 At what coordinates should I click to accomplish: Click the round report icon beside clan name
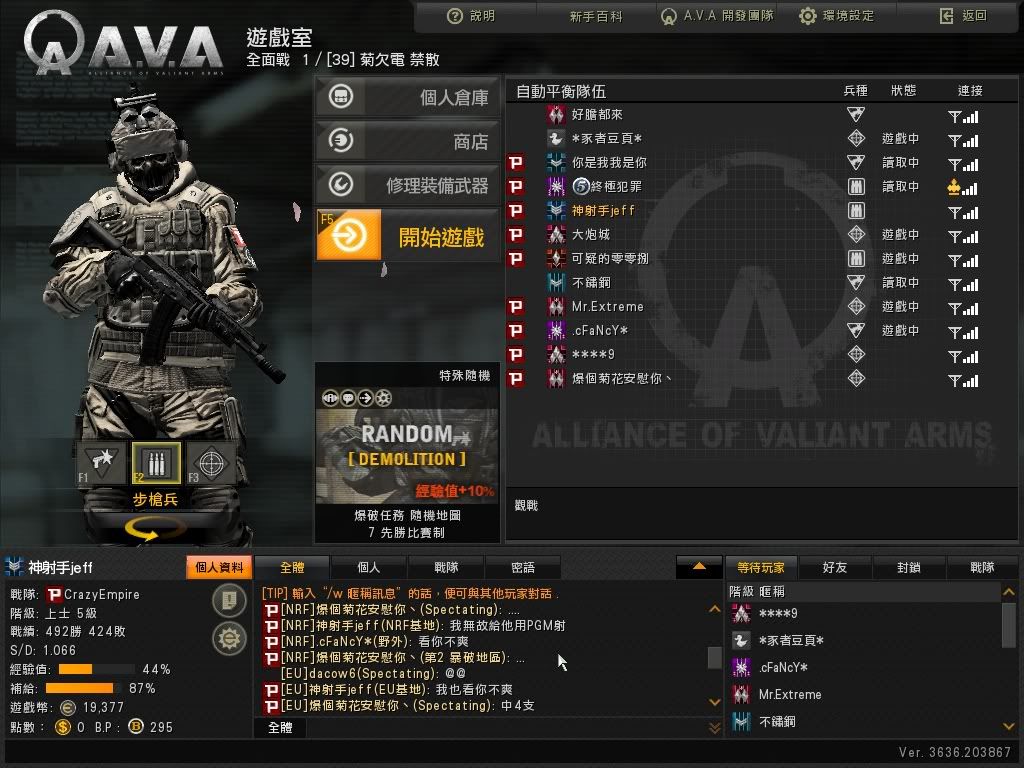coord(229,600)
